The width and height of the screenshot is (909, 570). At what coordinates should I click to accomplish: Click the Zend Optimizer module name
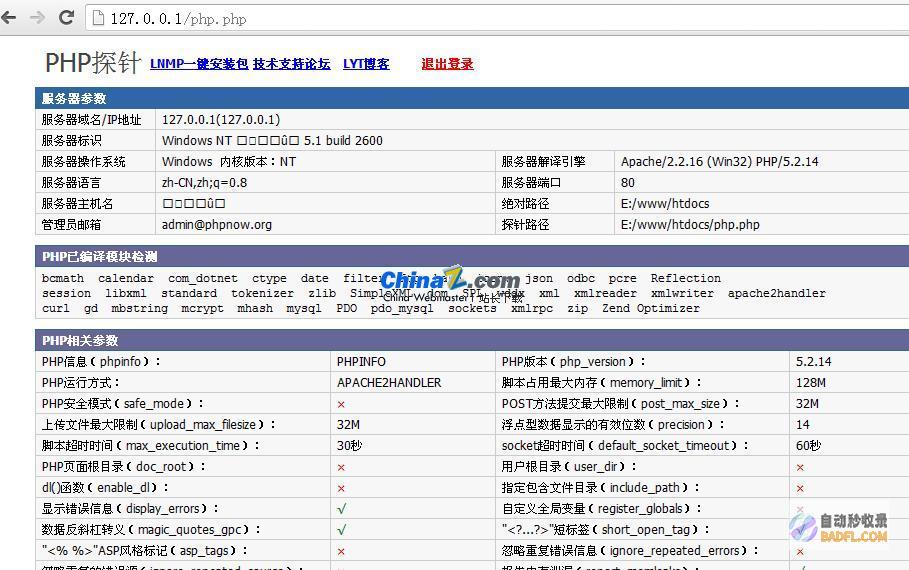[x=651, y=308]
